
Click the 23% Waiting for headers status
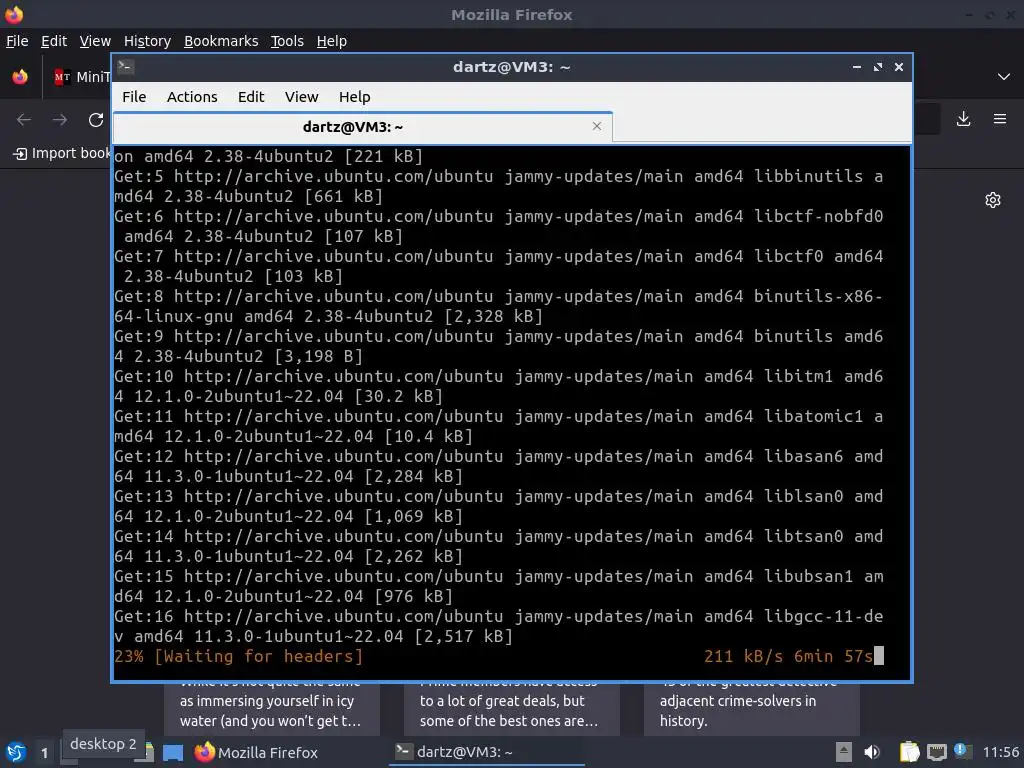[x=238, y=656]
